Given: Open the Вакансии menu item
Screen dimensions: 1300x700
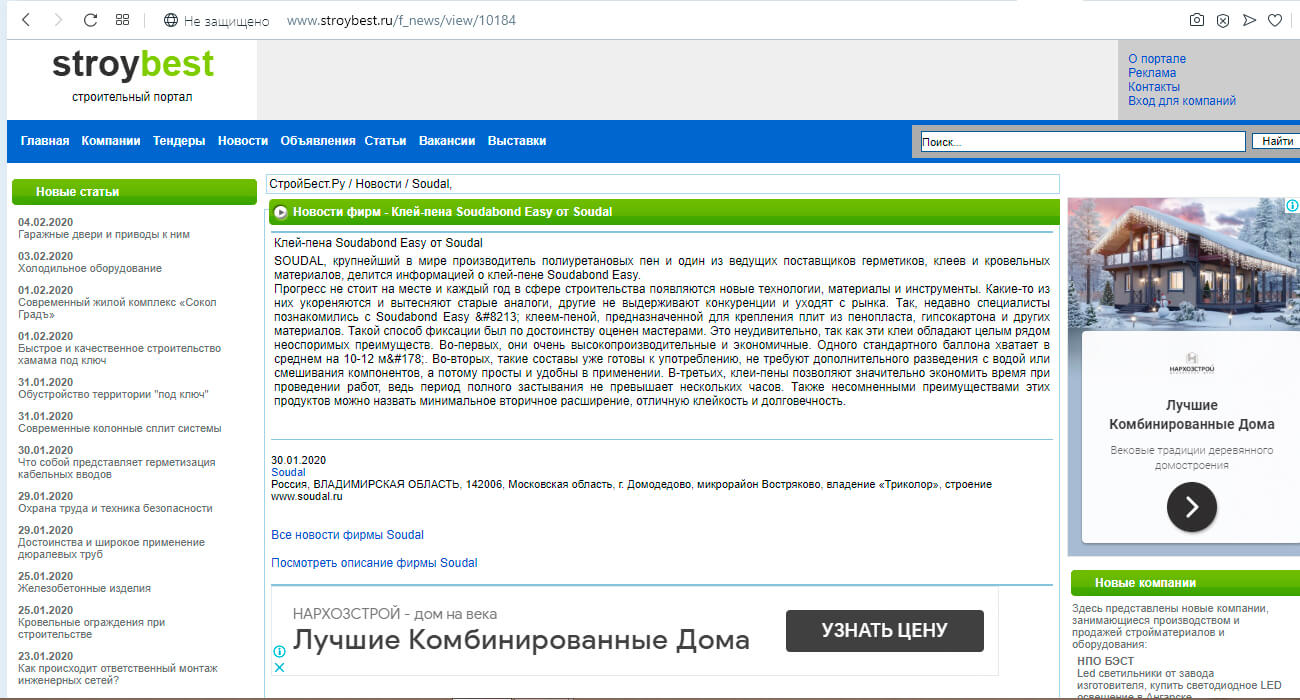Looking at the screenshot, I should click(x=447, y=141).
